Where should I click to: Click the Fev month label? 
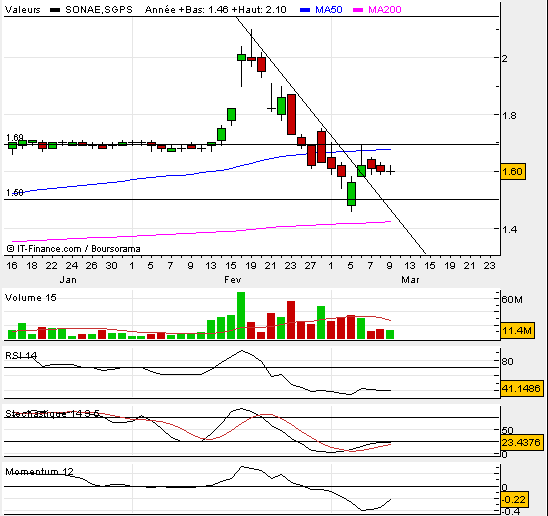coord(233,280)
